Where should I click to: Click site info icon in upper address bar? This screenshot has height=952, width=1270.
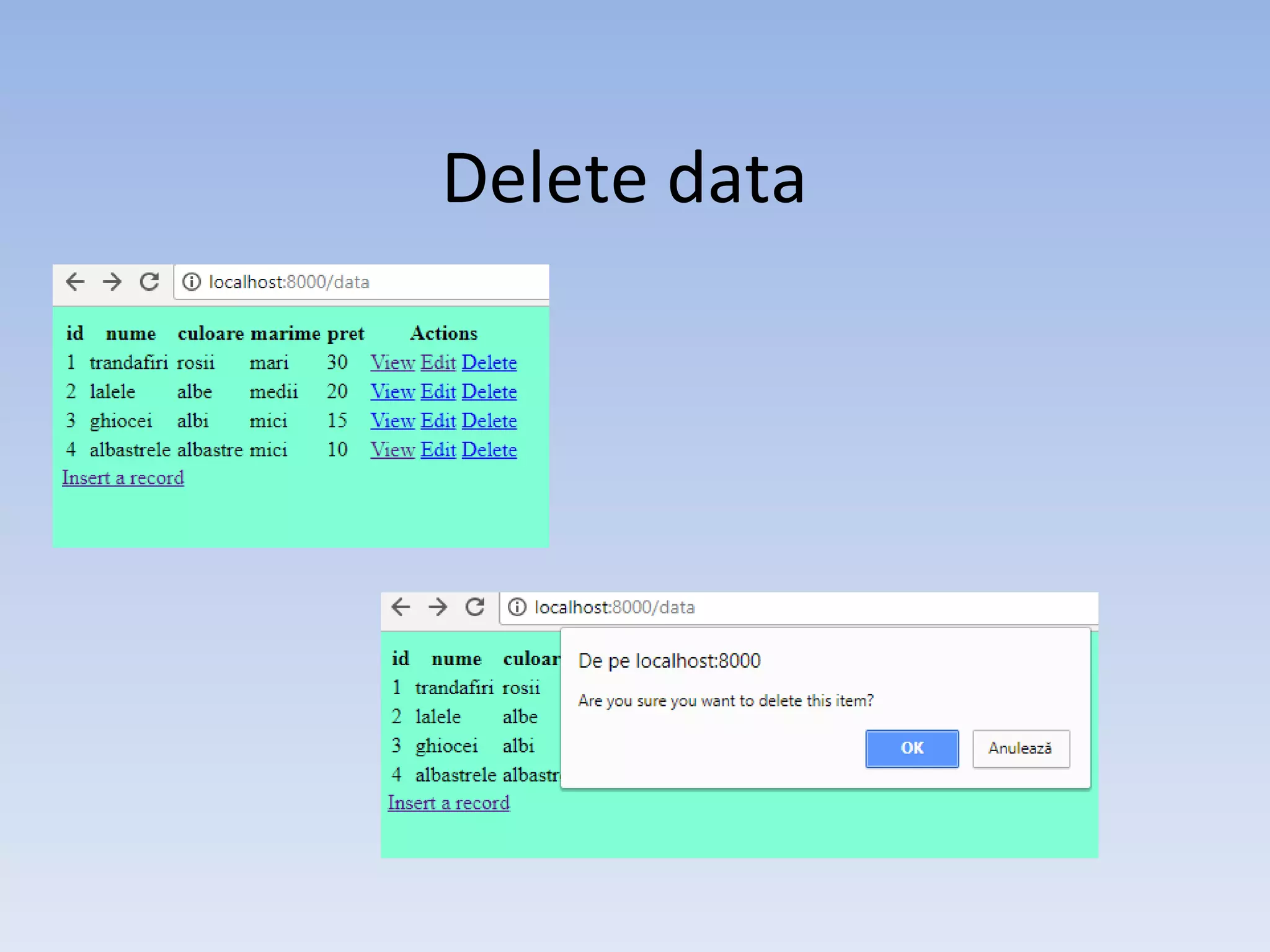click(x=192, y=282)
